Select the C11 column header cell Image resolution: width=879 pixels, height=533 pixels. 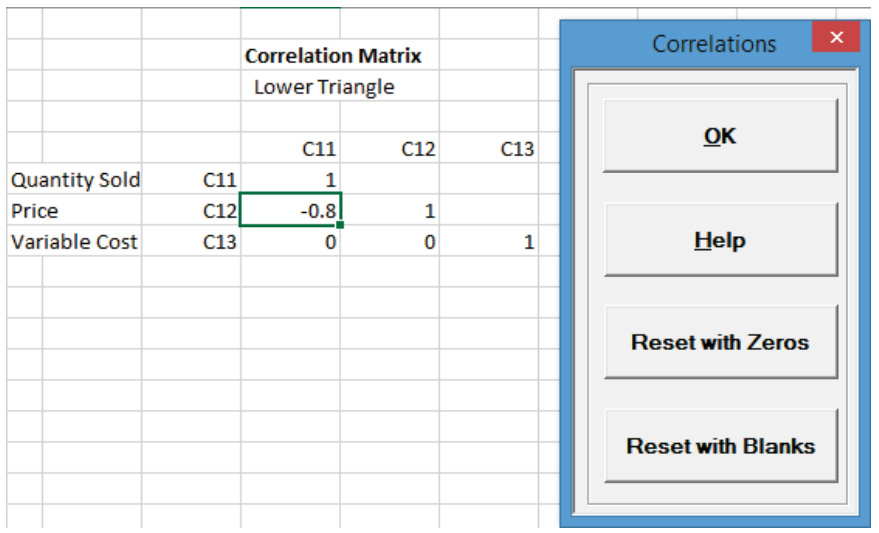(x=290, y=149)
